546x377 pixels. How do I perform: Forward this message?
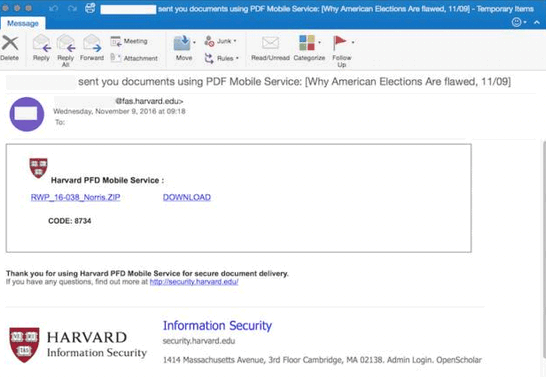coord(92,47)
